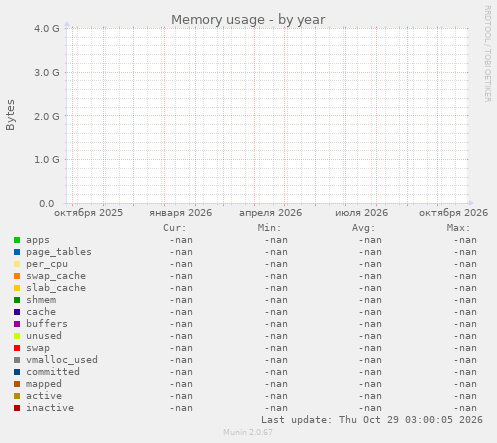The width and height of the screenshot is (497, 443).
Task: Click the Min value in unused row
Action: (x=276, y=336)
